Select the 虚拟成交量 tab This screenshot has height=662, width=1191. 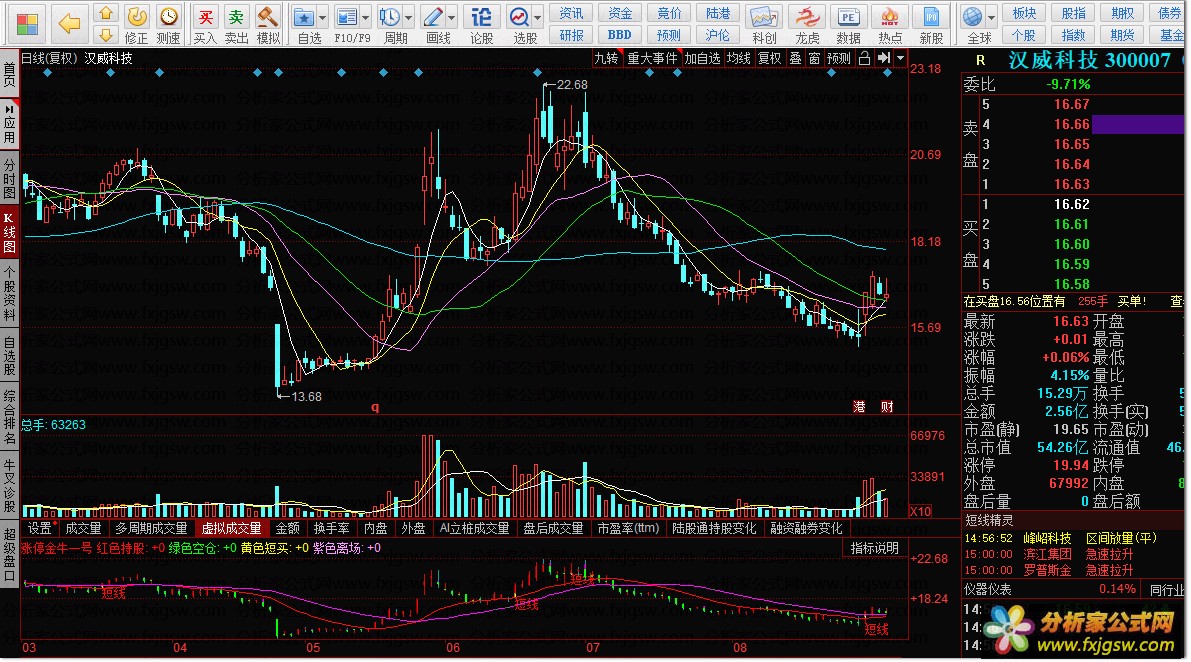pyautogui.click(x=231, y=528)
